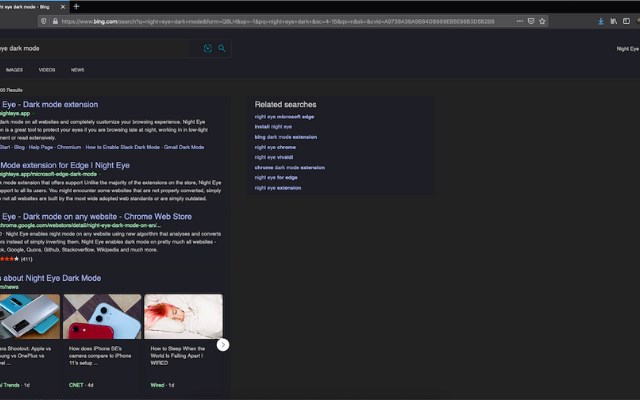Click 'How to Enable Slack Dark Mode' sublink
Viewport: 640px width, 400px height.
[122, 147]
